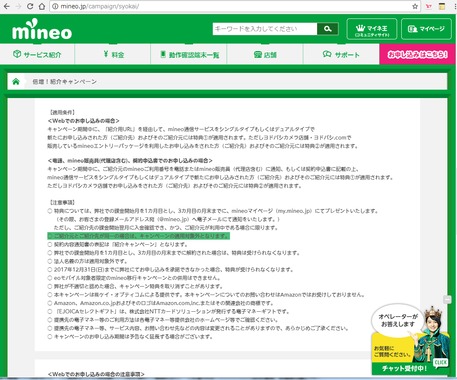Click the 【注意事項】 heading

tap(62, 203)
